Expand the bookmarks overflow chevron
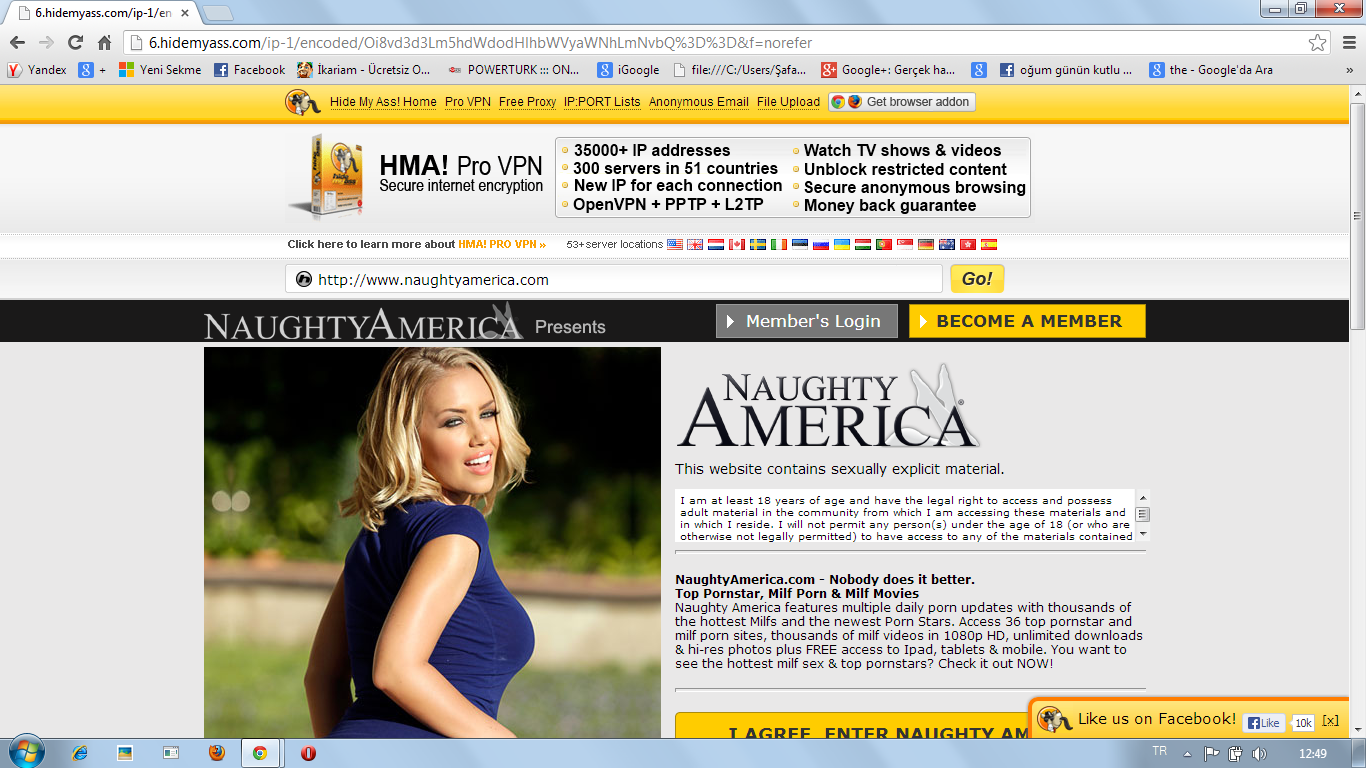This screenshot has width=1366, height=768. [1349, 70]
